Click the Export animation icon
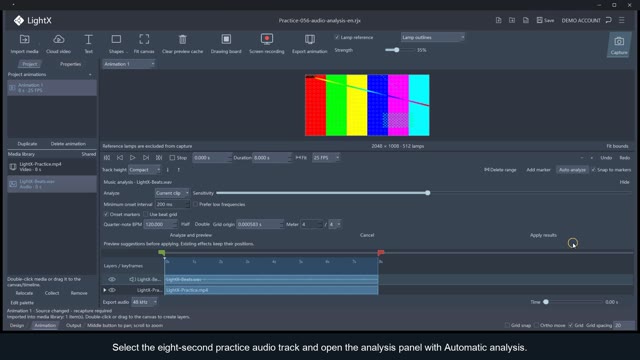This screenshot has height=360, width=640. click(x=310, y=39)
